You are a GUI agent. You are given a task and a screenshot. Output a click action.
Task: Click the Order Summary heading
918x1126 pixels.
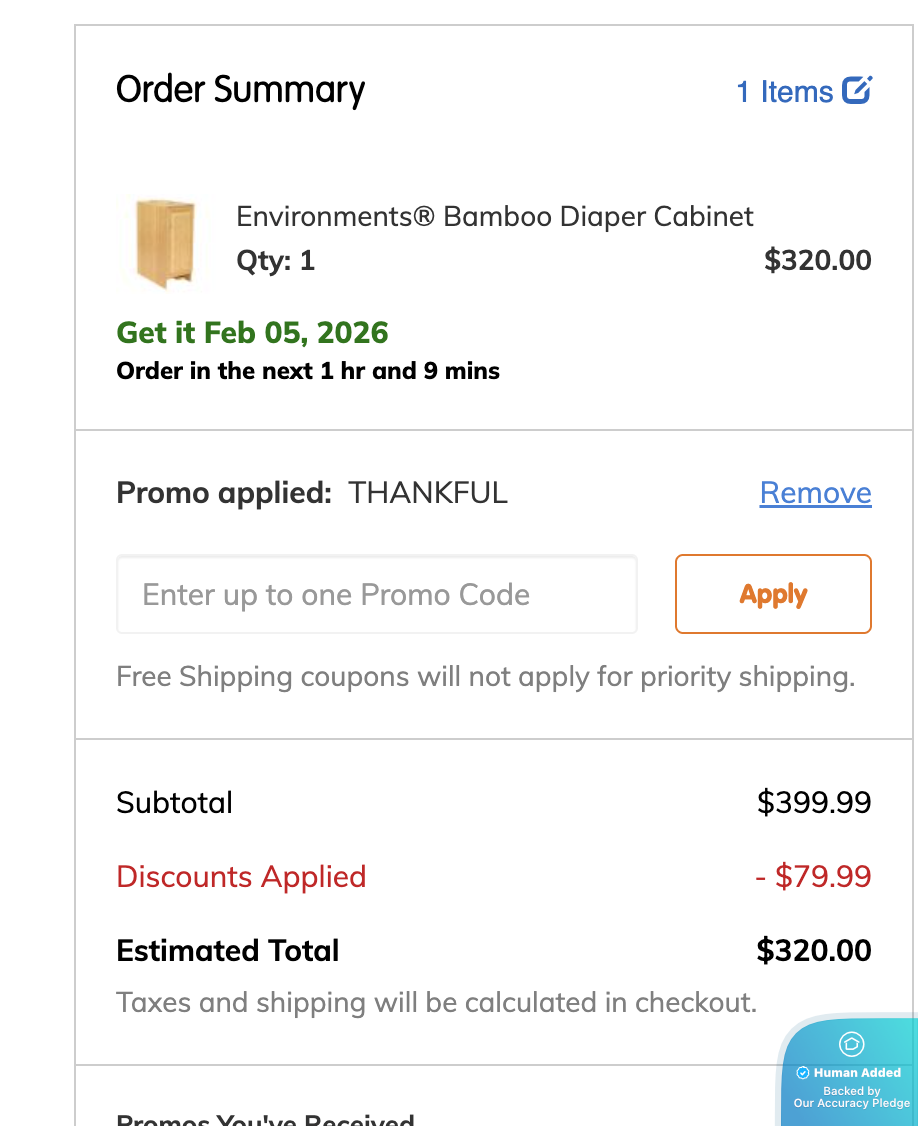click(x=241, y=90)
